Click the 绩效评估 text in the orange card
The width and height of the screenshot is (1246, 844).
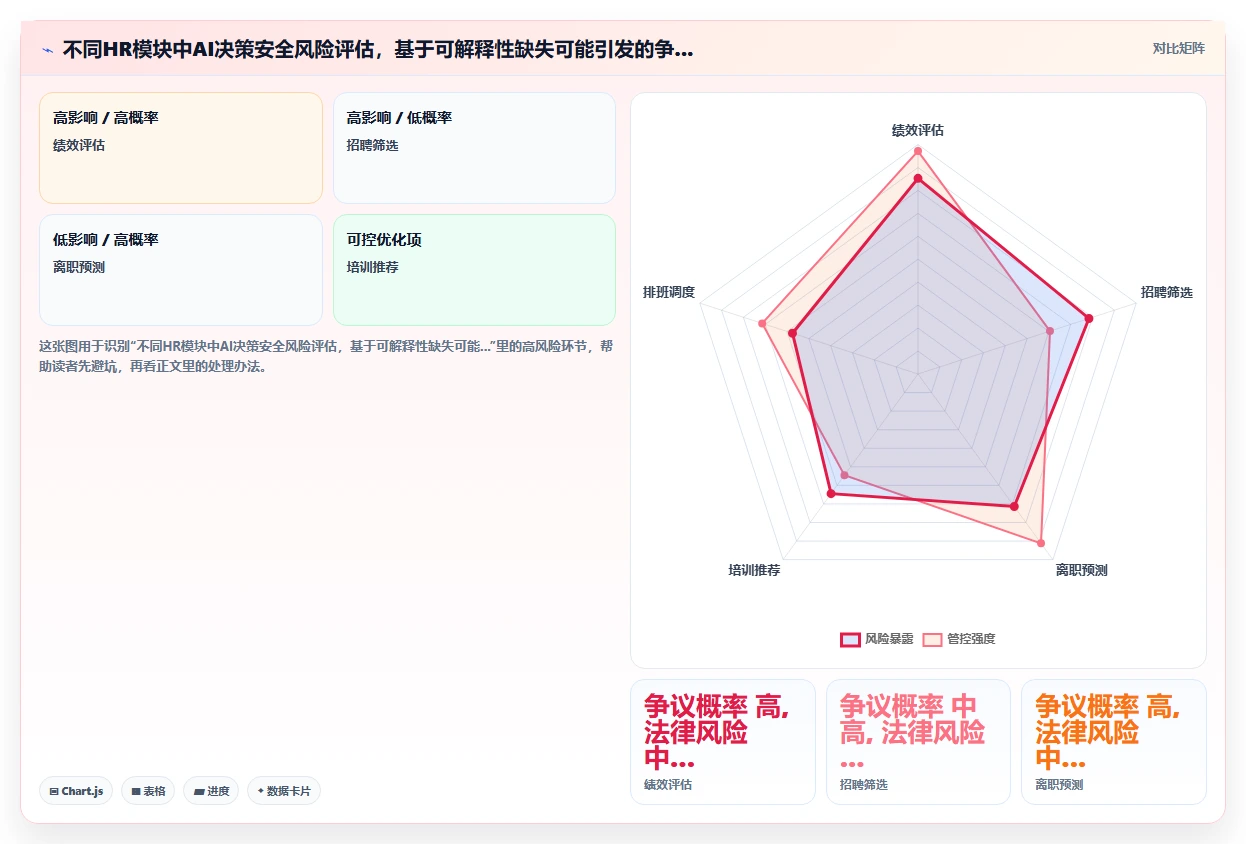(x=79, y=145)
